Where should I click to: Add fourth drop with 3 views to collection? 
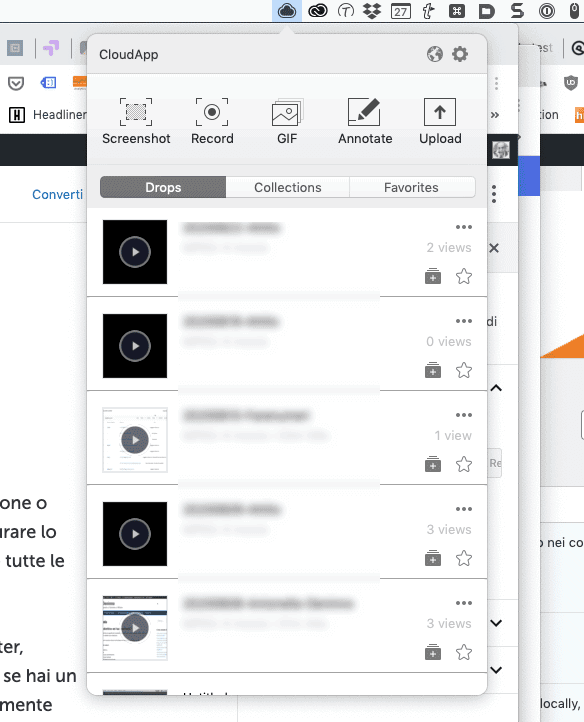coord(433,558)
